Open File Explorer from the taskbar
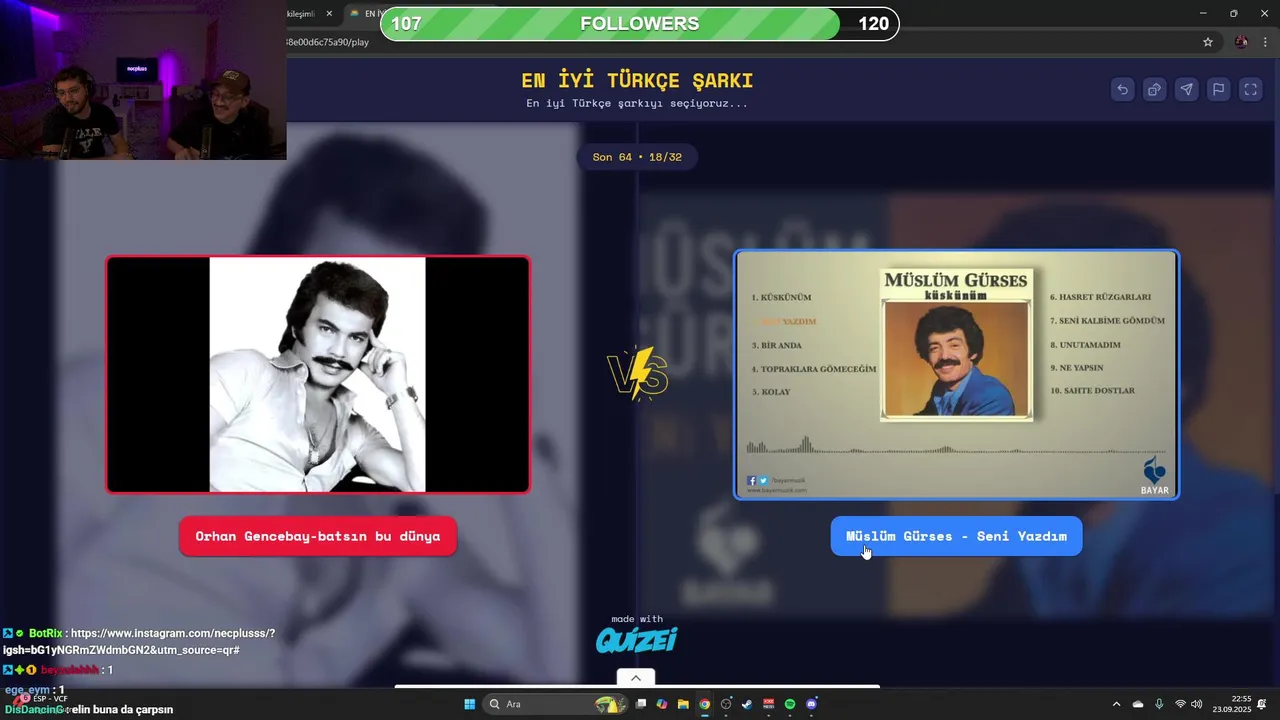 [683, 704]
